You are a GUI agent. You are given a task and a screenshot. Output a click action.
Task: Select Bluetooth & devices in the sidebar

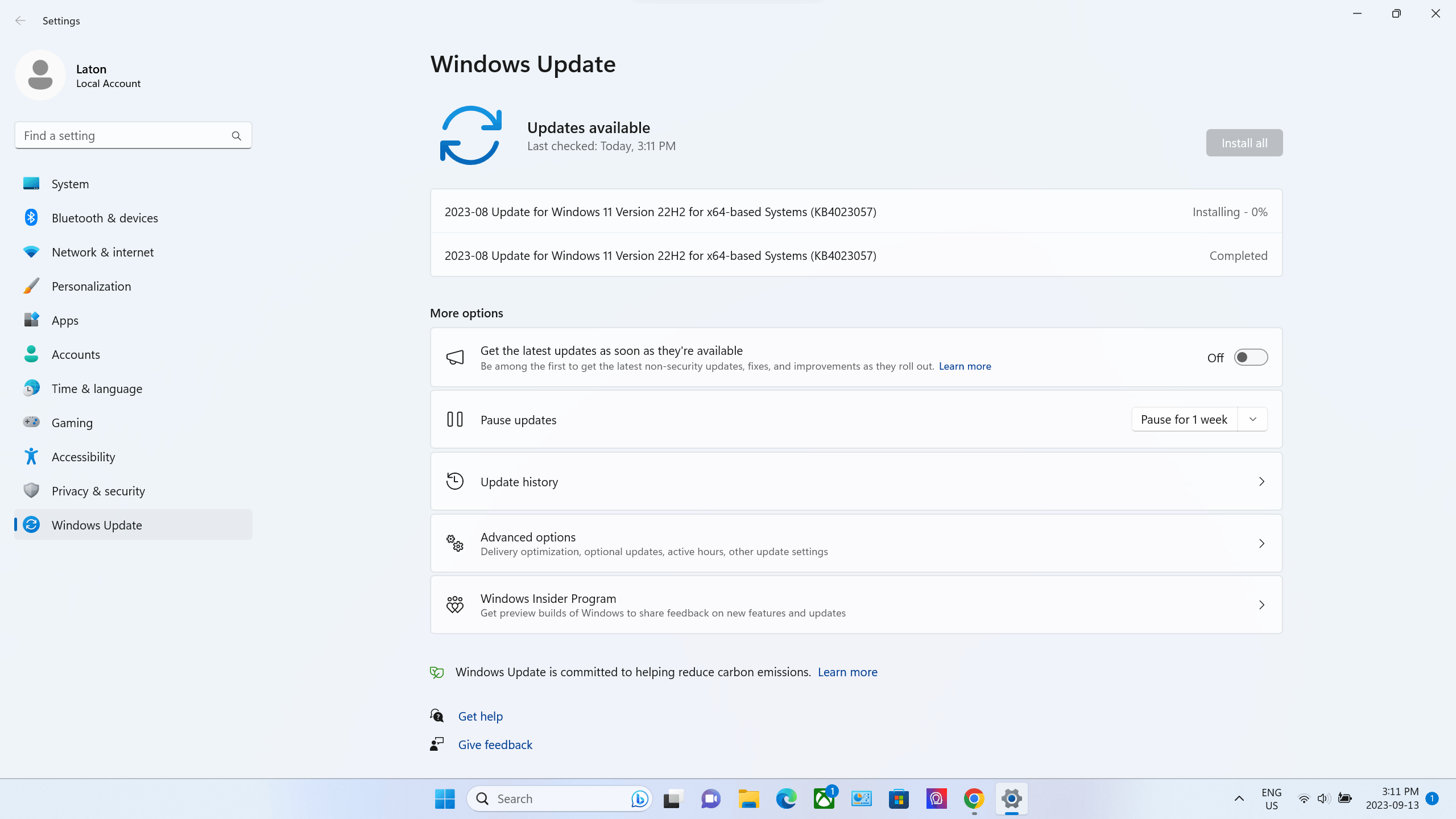point(105,218)
